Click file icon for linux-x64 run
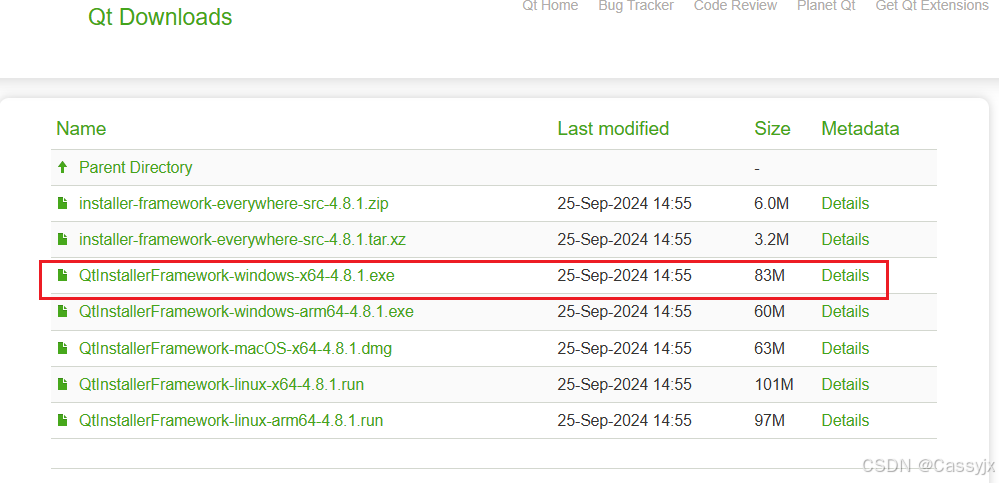This screenshot has height=483, width=999. 62,384
